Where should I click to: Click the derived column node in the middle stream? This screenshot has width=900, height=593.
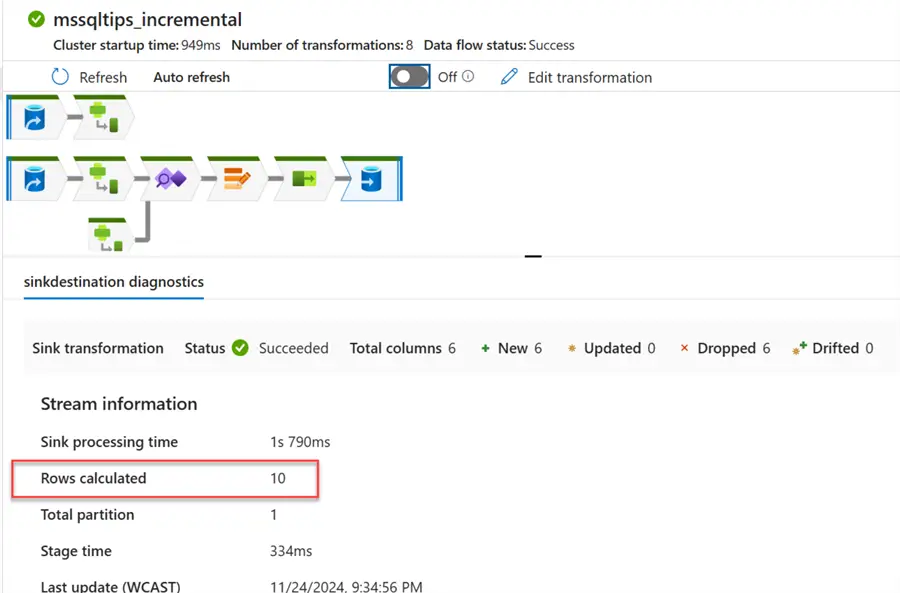[102, 180]
